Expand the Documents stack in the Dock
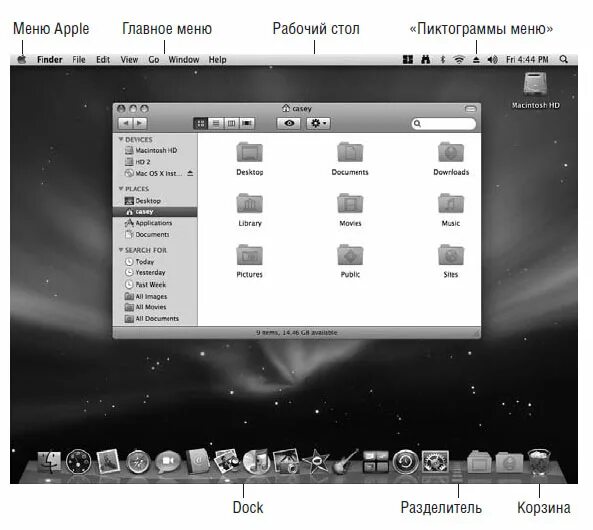 tap(479, 462)
